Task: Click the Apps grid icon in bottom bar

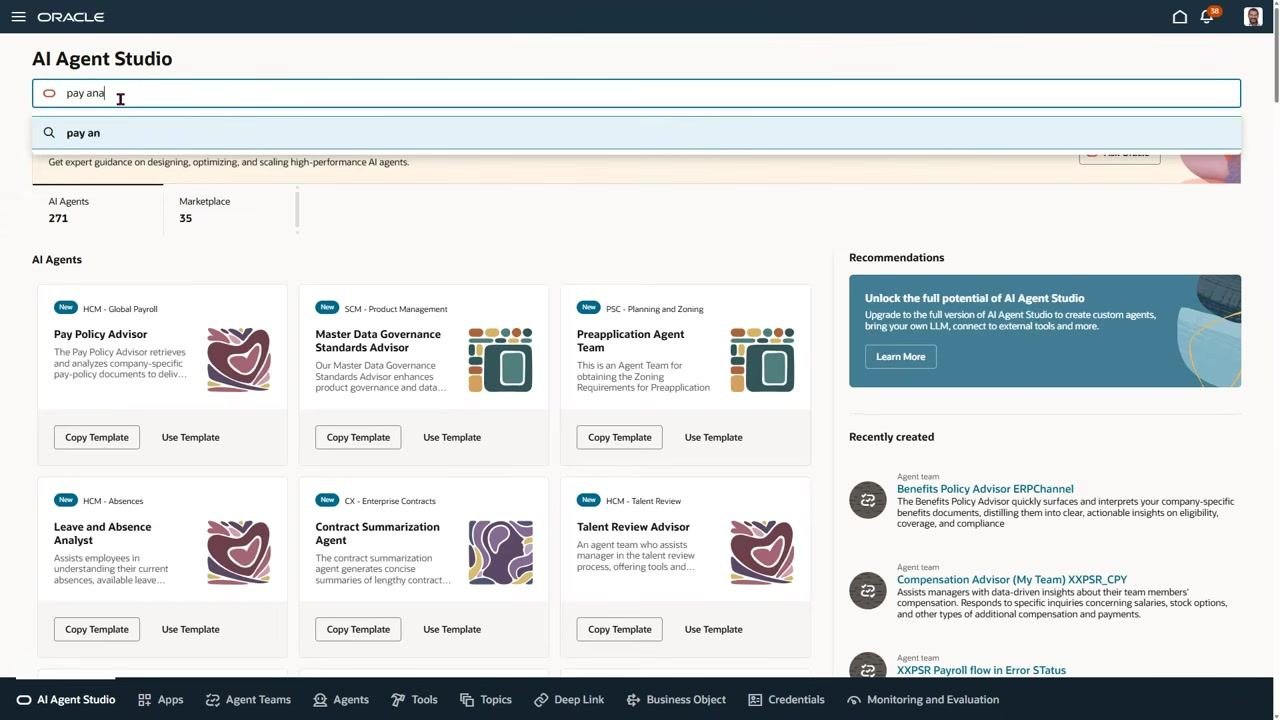Action: 145,700
